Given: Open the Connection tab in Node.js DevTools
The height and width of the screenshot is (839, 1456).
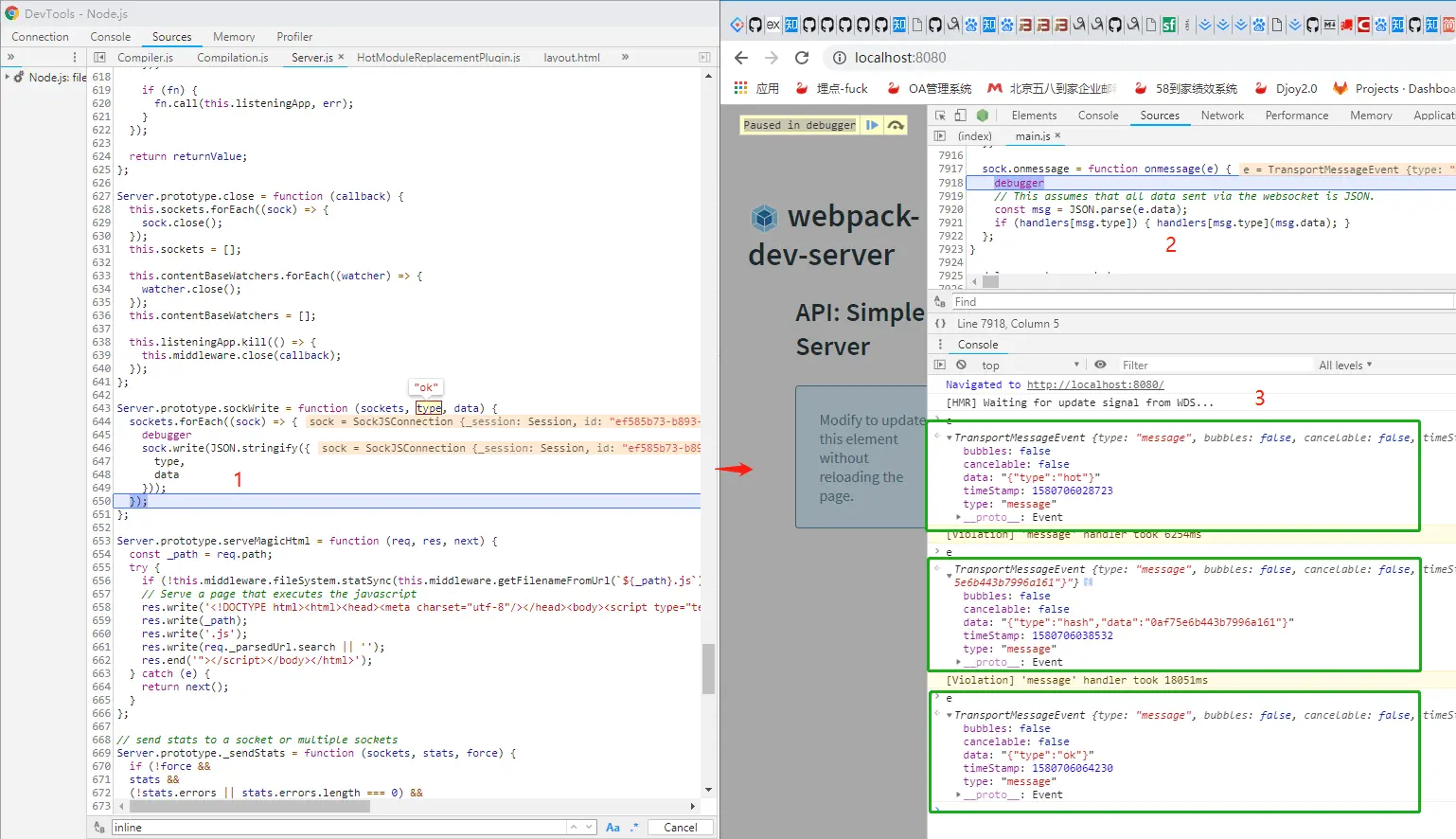Looking at the screenshot, I should click(40, 37).
